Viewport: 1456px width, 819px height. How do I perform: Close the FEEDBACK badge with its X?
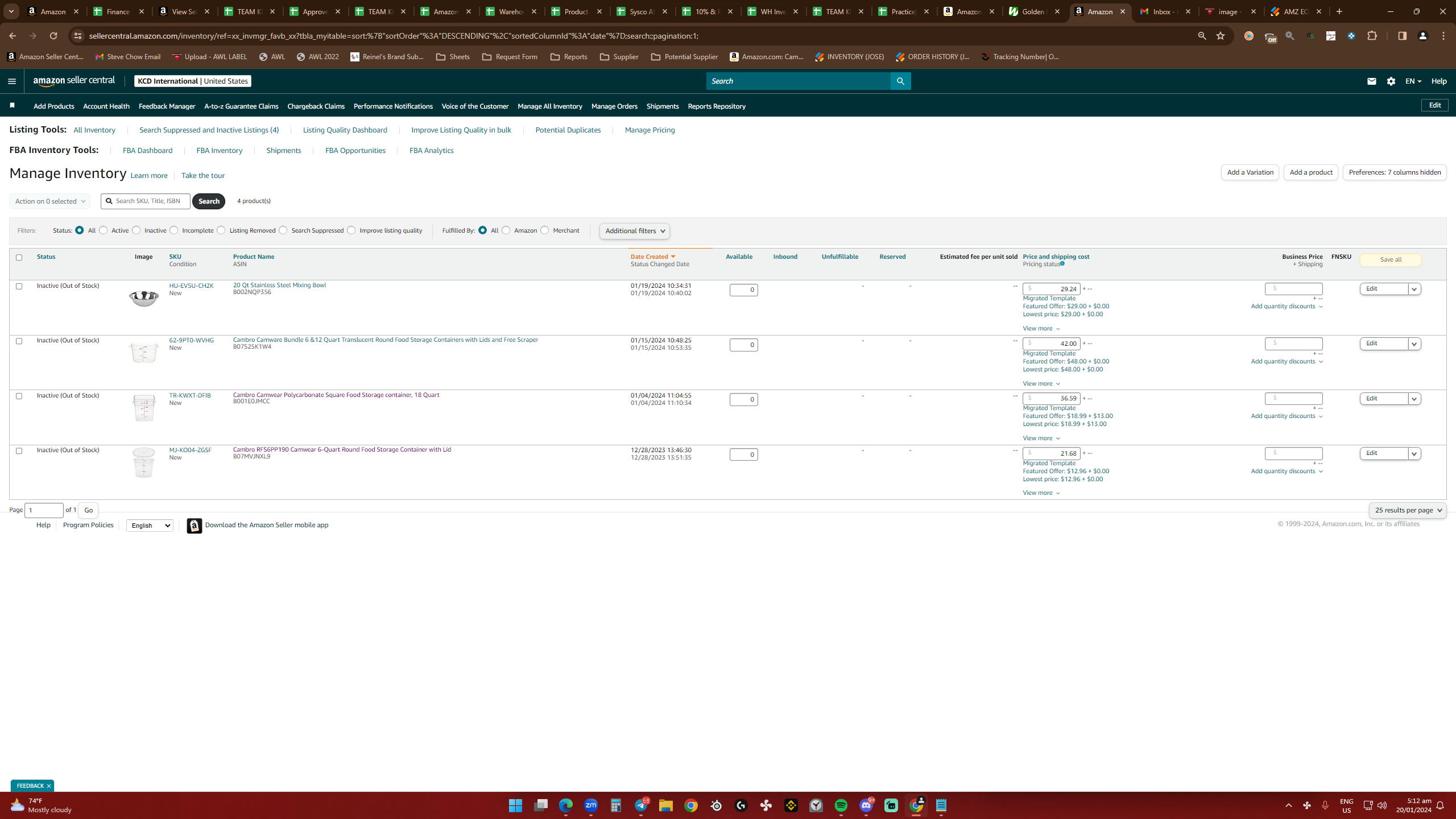49,786
